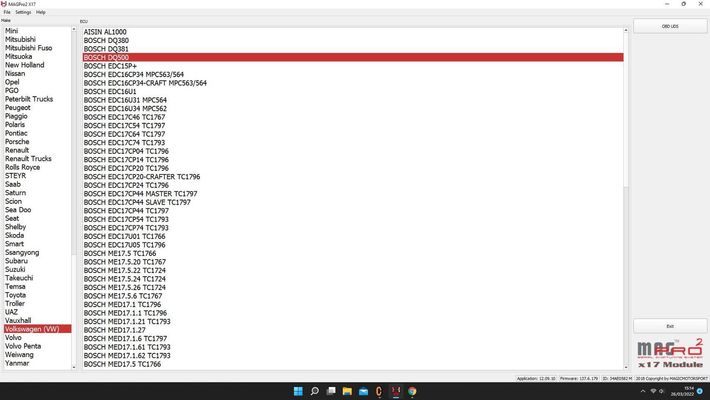Select BOSCH MED17.1.21 TC1793 entry

tap(353, 322)
